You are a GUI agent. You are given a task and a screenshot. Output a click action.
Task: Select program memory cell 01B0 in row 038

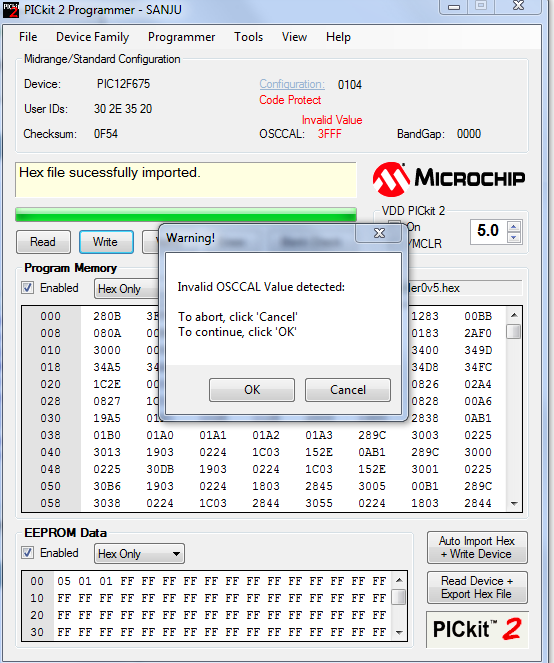[107, 435]
